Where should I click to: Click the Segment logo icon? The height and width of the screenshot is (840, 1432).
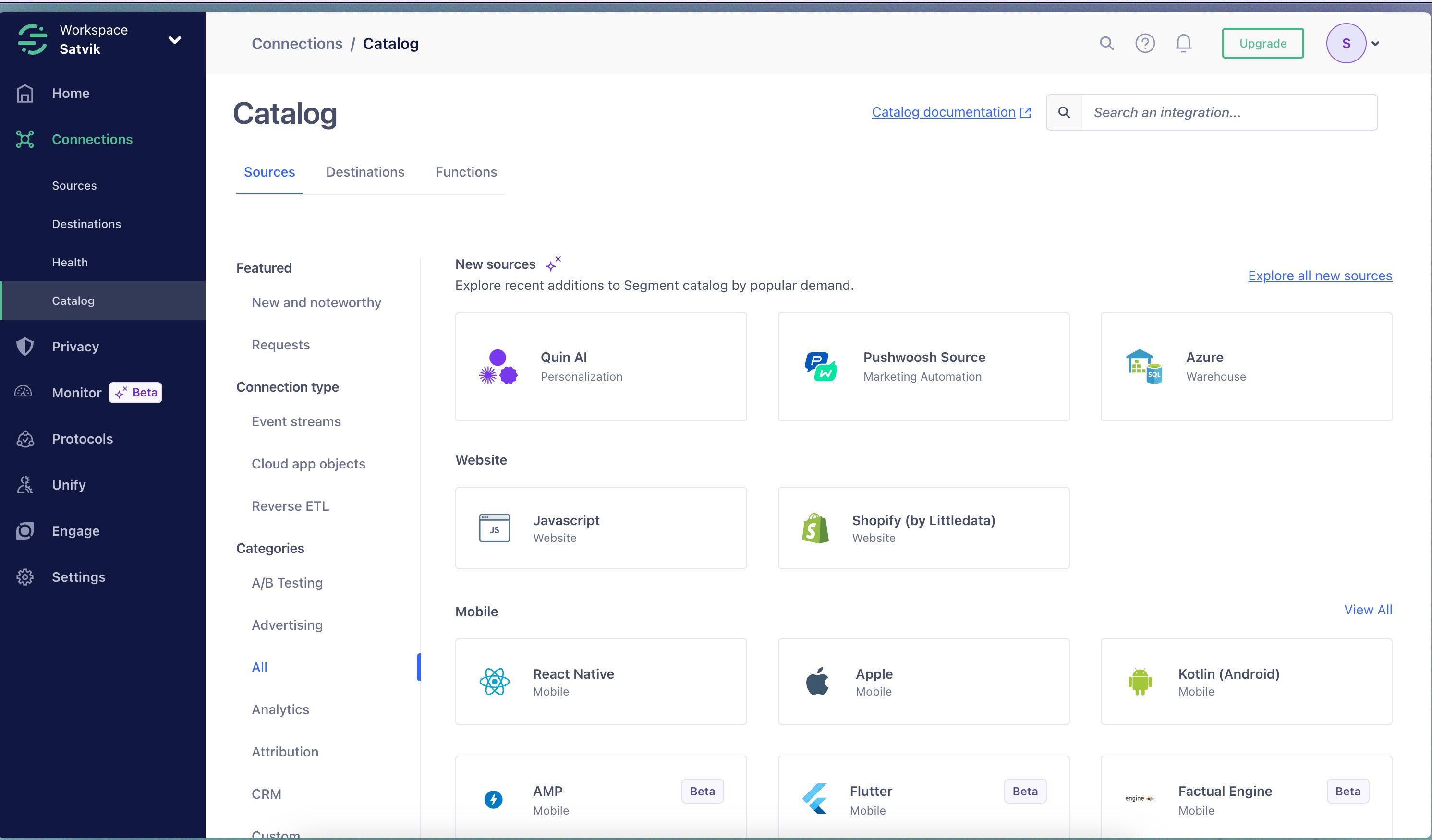(32, 39)
